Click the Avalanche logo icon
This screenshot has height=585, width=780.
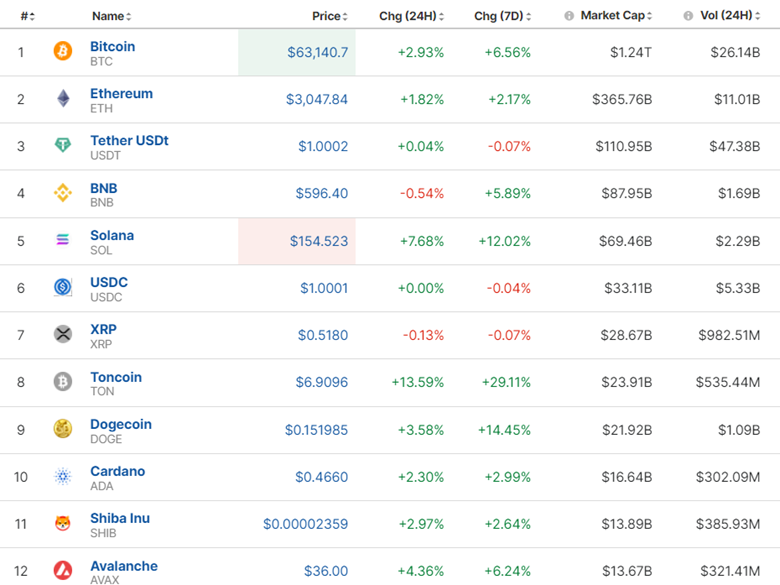[x=63, y=570]
